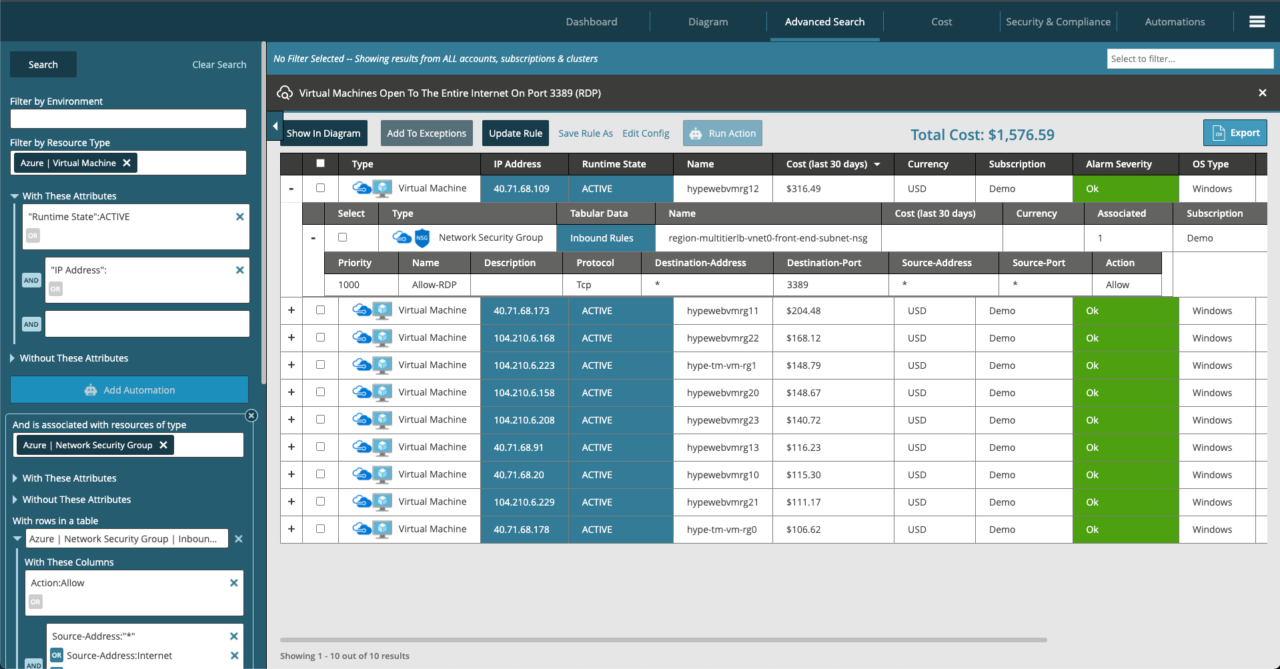Image resolution: width=1280 pixels, height=669 pixels.
Task: Click the Run Action gear icon
Action: pyautogui.click(x=694, y=132)
